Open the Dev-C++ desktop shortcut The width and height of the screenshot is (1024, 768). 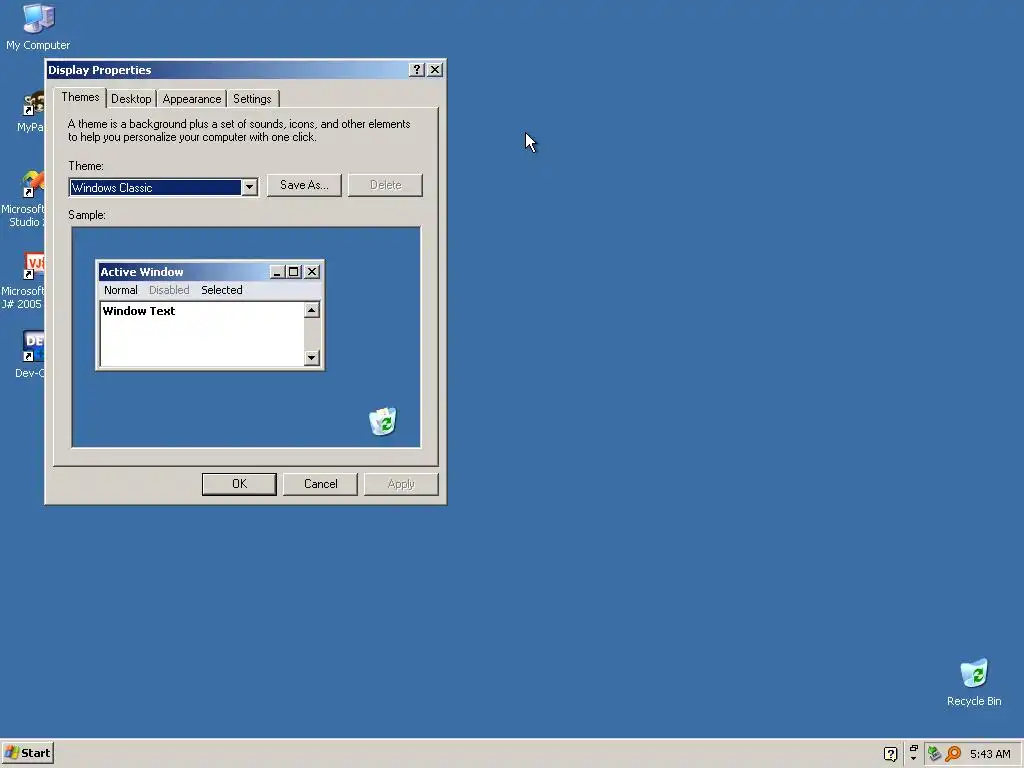[31, 355]
